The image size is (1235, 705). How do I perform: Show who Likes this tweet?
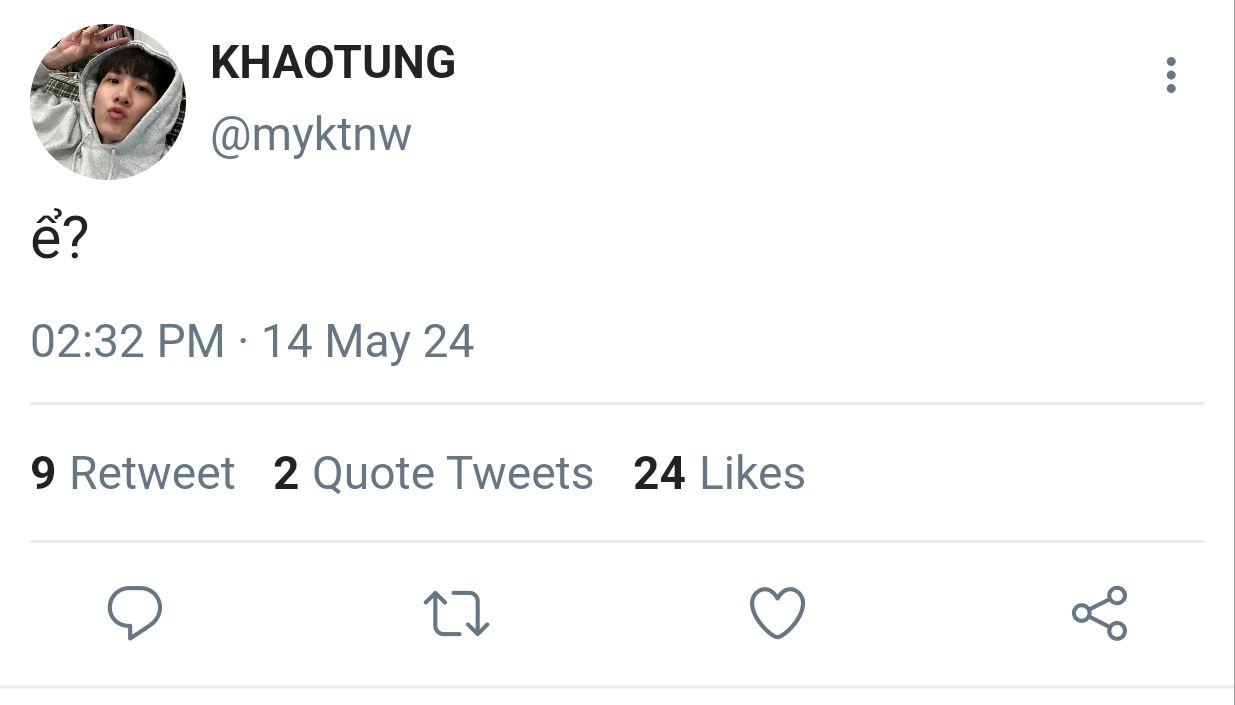click(752, 473)
